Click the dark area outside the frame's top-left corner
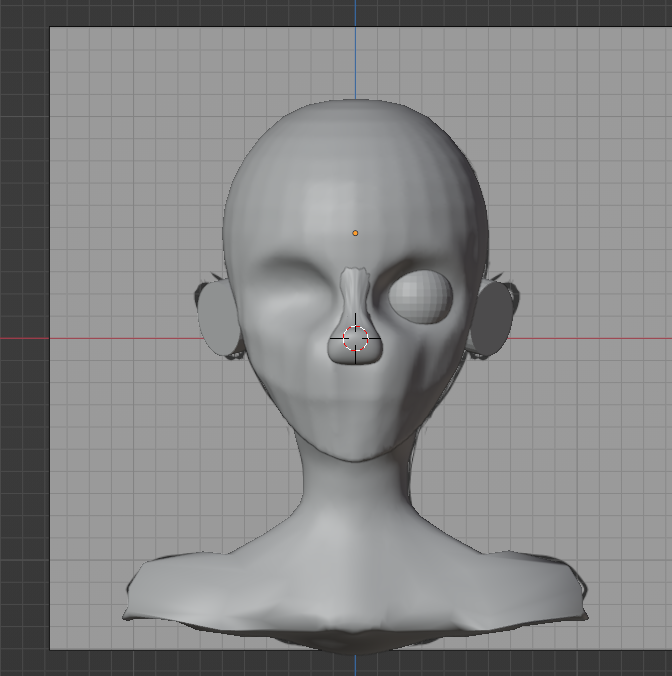The image size is (672, 676). [22, 14]
